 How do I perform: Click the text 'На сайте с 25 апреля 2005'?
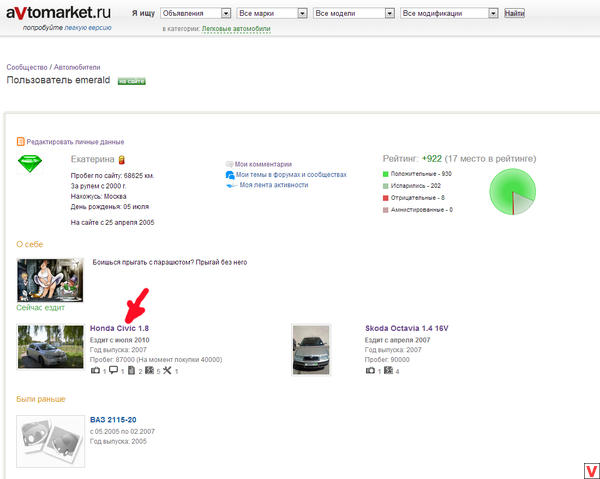coord(112,222)
